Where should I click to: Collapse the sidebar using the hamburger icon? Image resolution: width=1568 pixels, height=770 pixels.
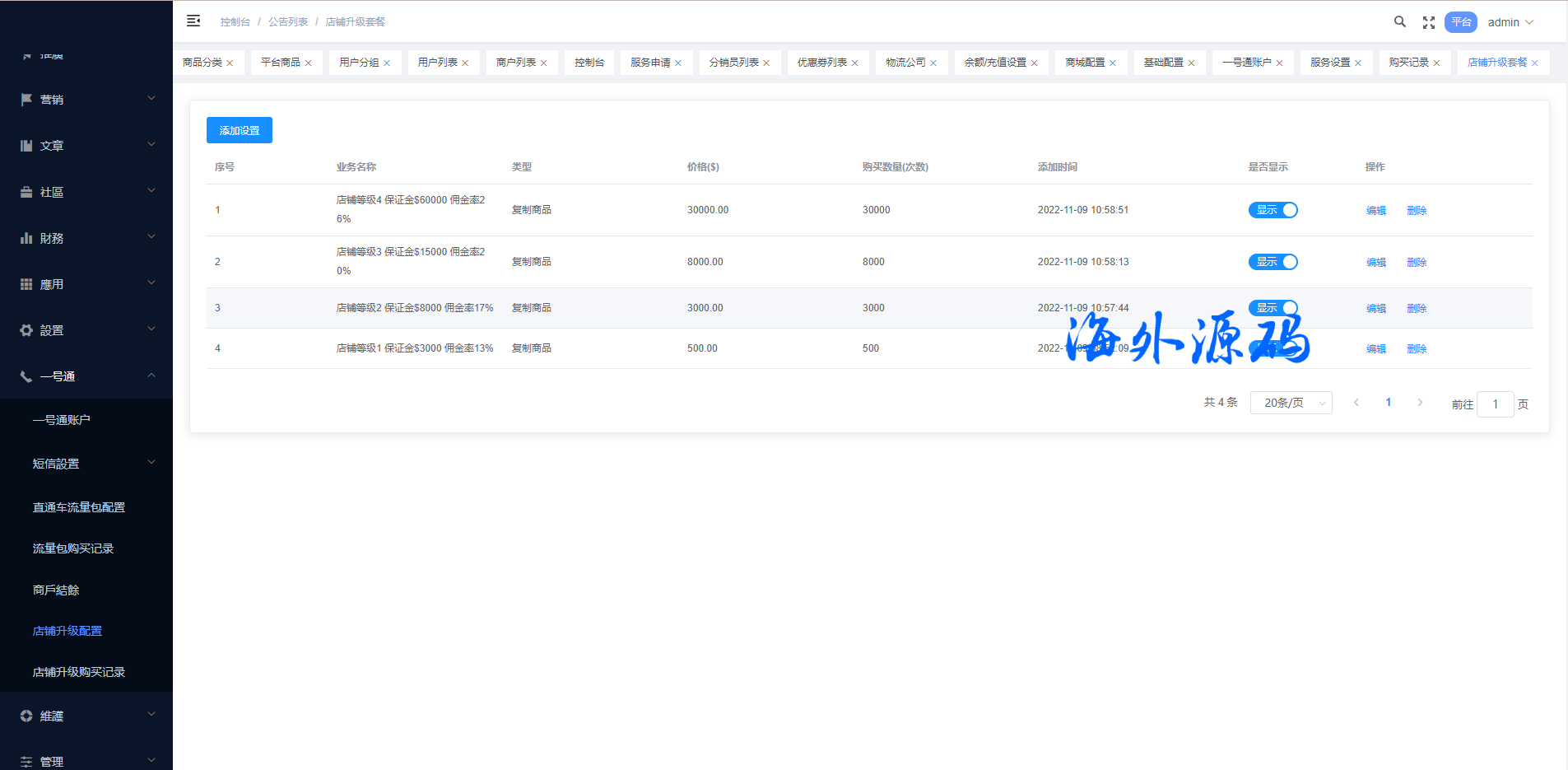[x=193, y=21]
